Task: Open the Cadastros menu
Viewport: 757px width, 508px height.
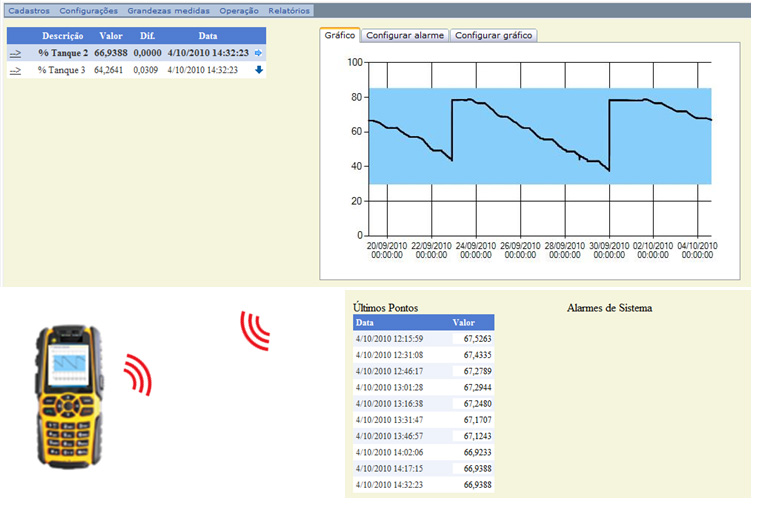Action: [x=29, y=11]
